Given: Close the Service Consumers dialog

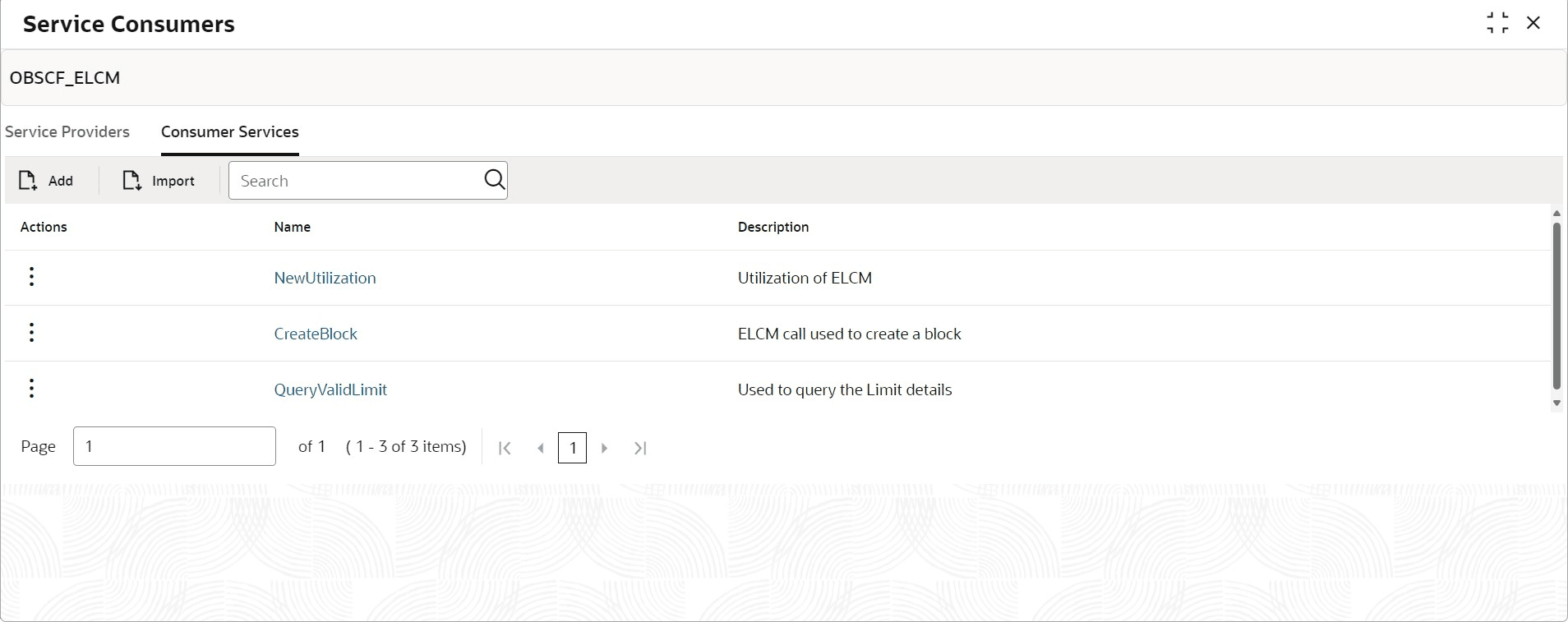Looking at the screenshot, I should (x=1533, y=23).
